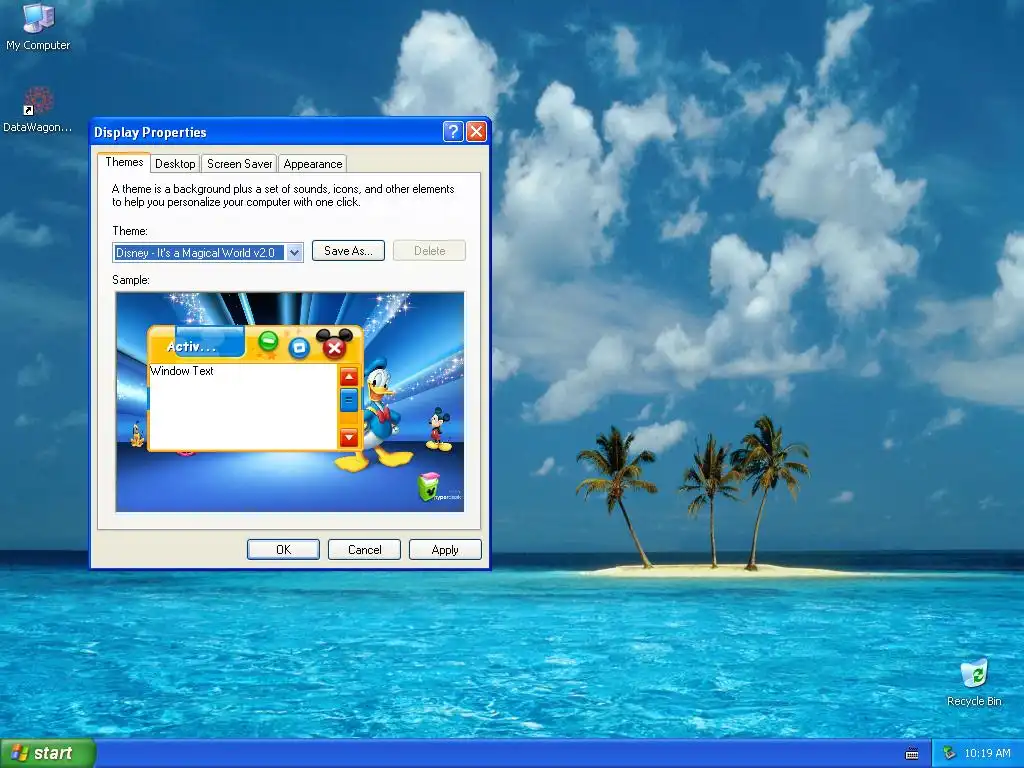
Task: Click the Display Properties help question button
Action: coord(453,131)
